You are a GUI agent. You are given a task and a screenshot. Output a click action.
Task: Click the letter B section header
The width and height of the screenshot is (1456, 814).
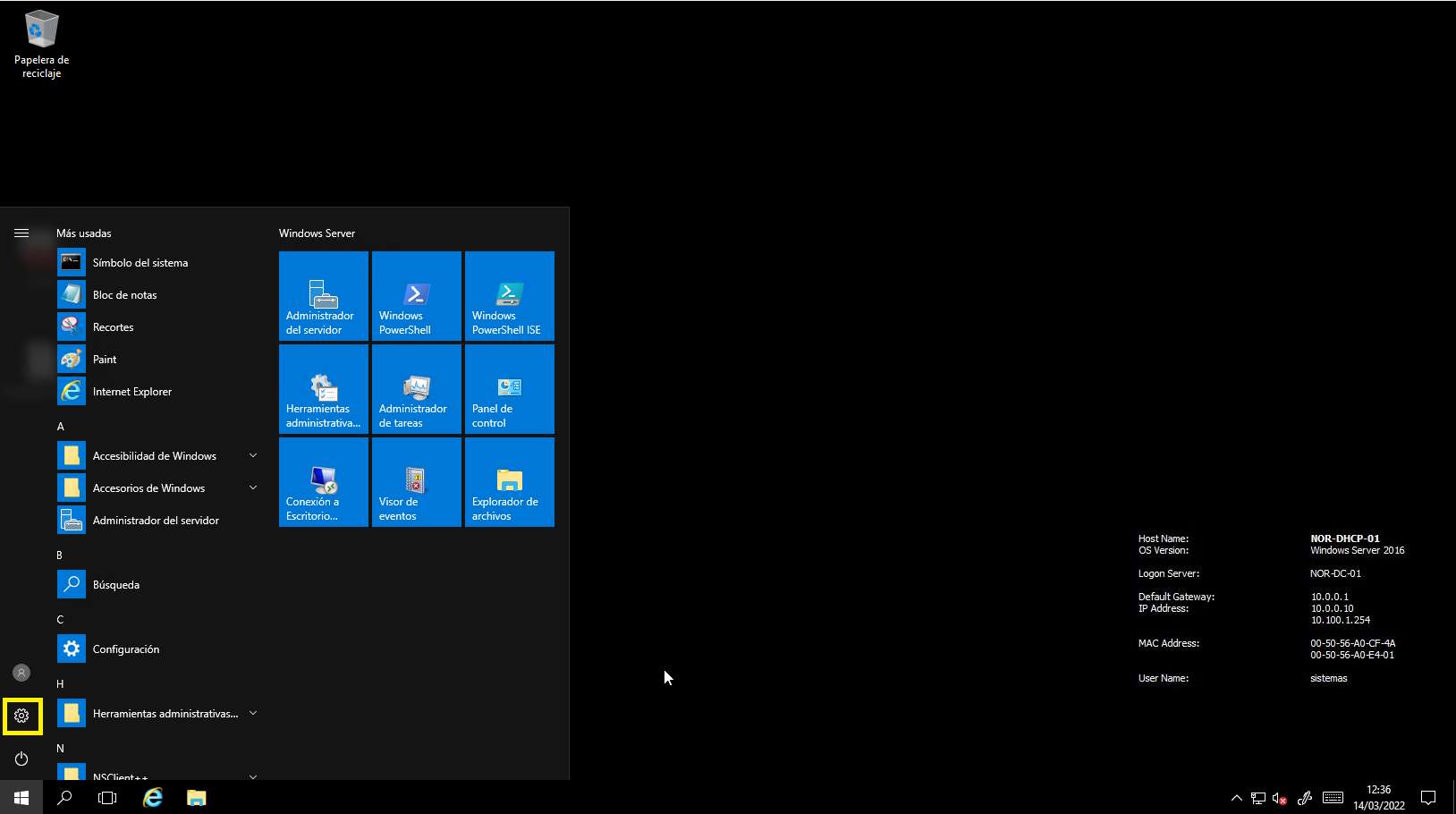tap(60, 555)
